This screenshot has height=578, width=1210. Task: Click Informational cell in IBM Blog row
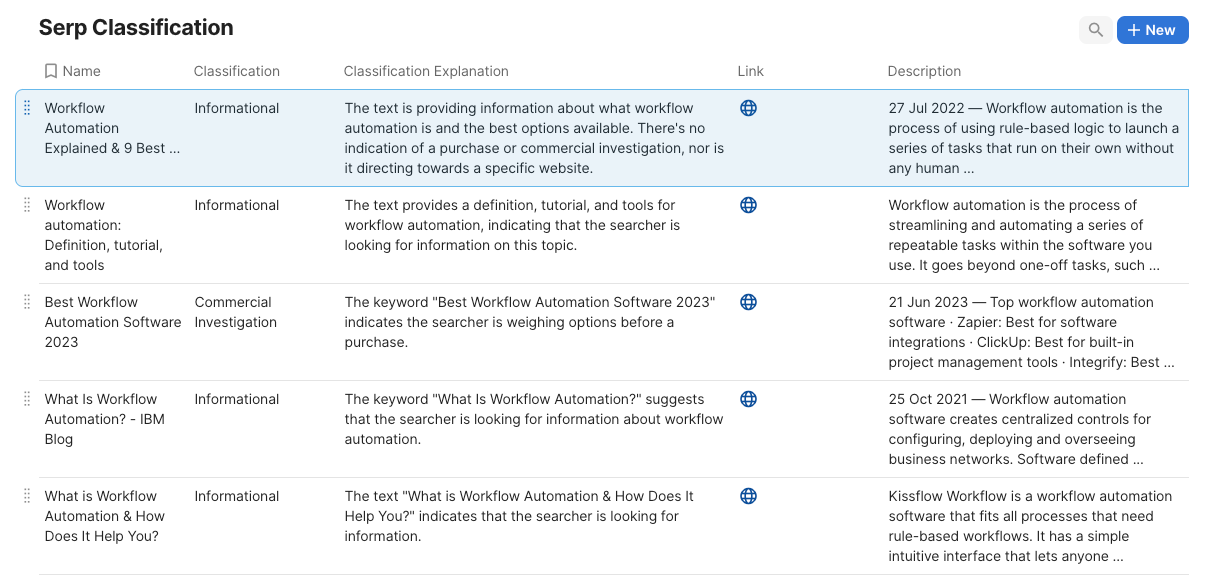click(237, 399)
